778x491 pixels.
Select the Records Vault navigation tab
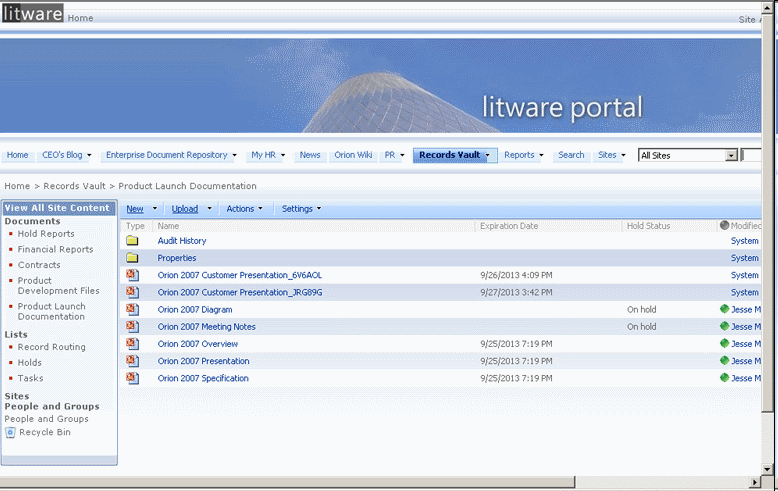(449, 155)
